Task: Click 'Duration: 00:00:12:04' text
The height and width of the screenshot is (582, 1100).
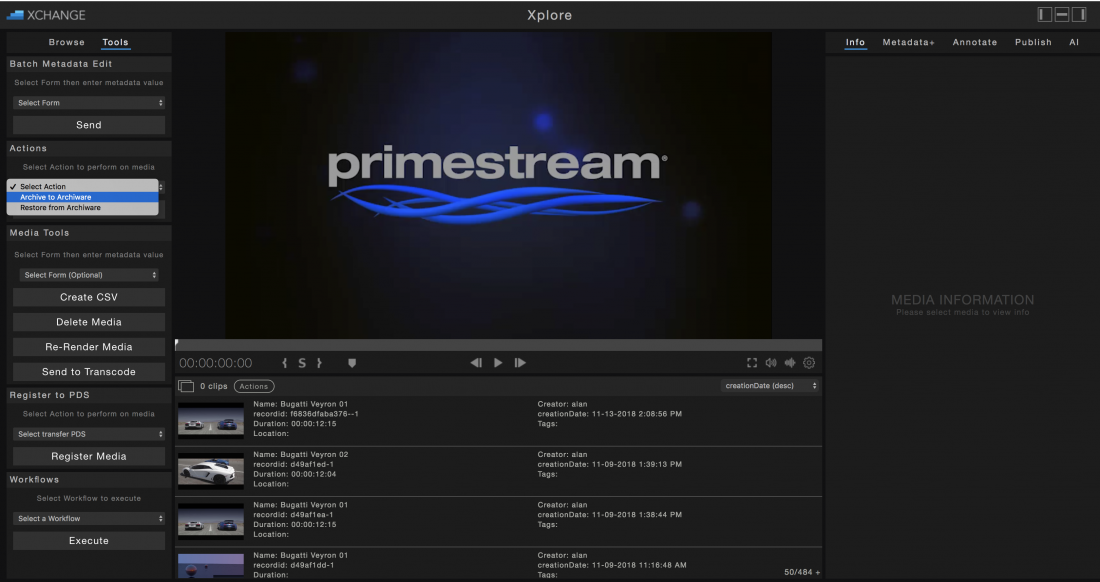Action: (295, 474)
